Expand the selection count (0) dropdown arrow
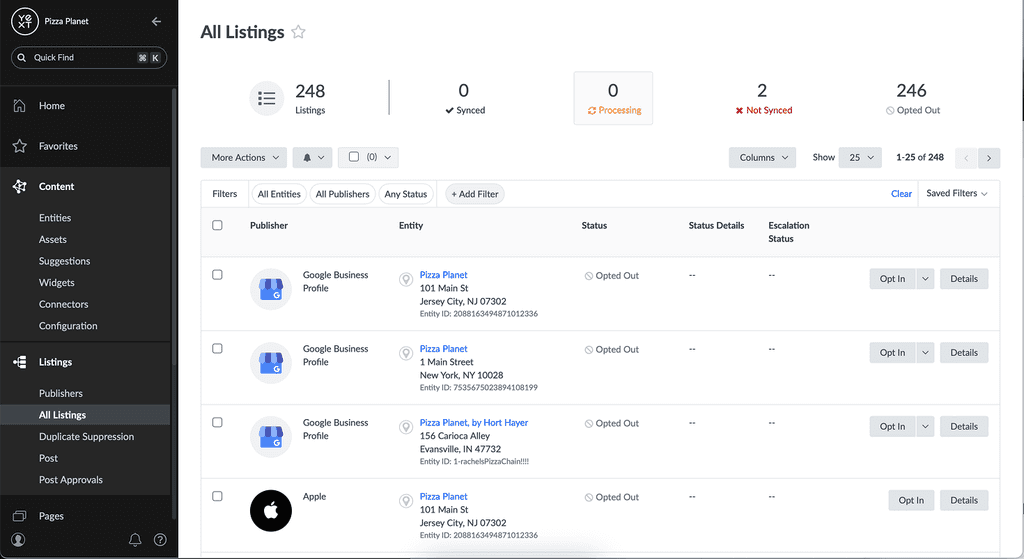 387,157
